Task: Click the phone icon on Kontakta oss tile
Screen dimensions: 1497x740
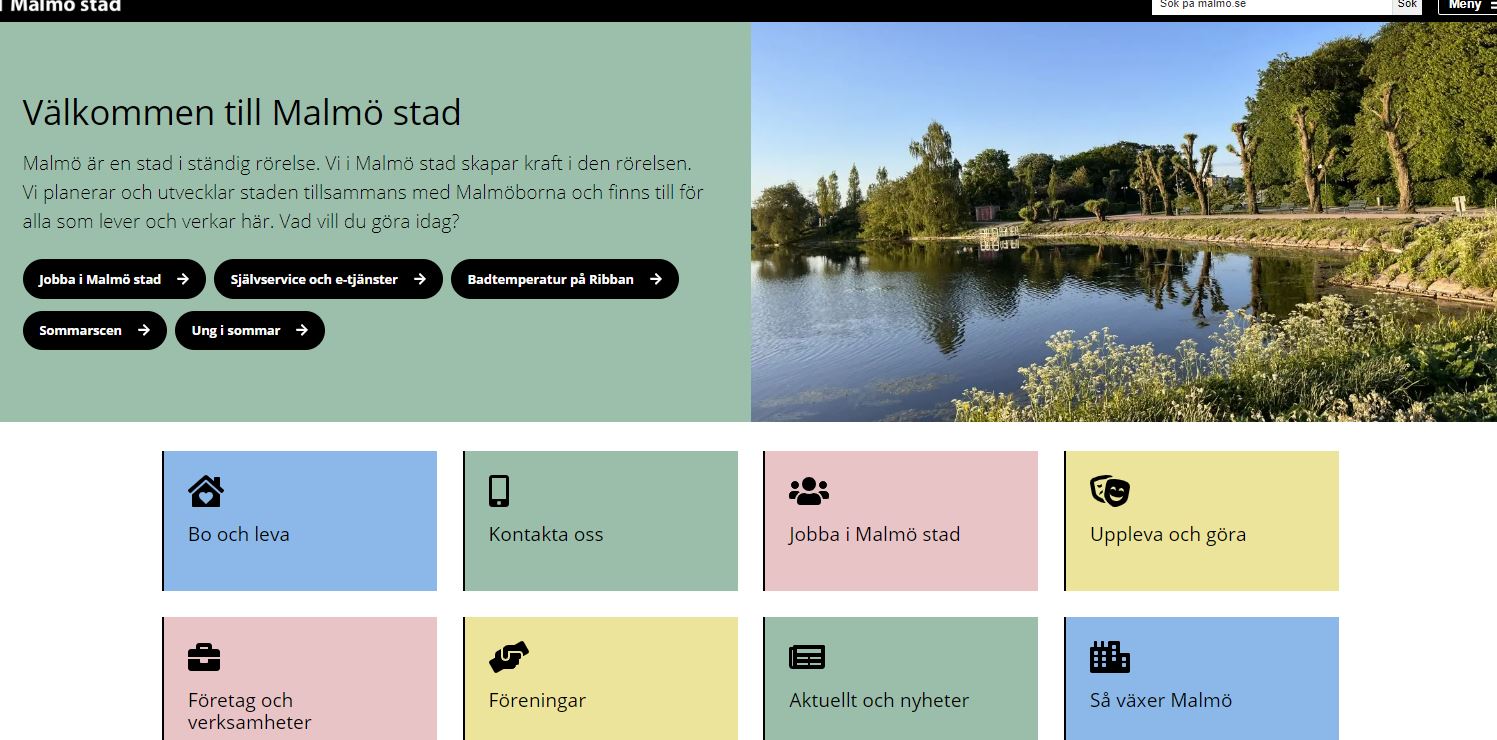Action: tap(498, 491)
